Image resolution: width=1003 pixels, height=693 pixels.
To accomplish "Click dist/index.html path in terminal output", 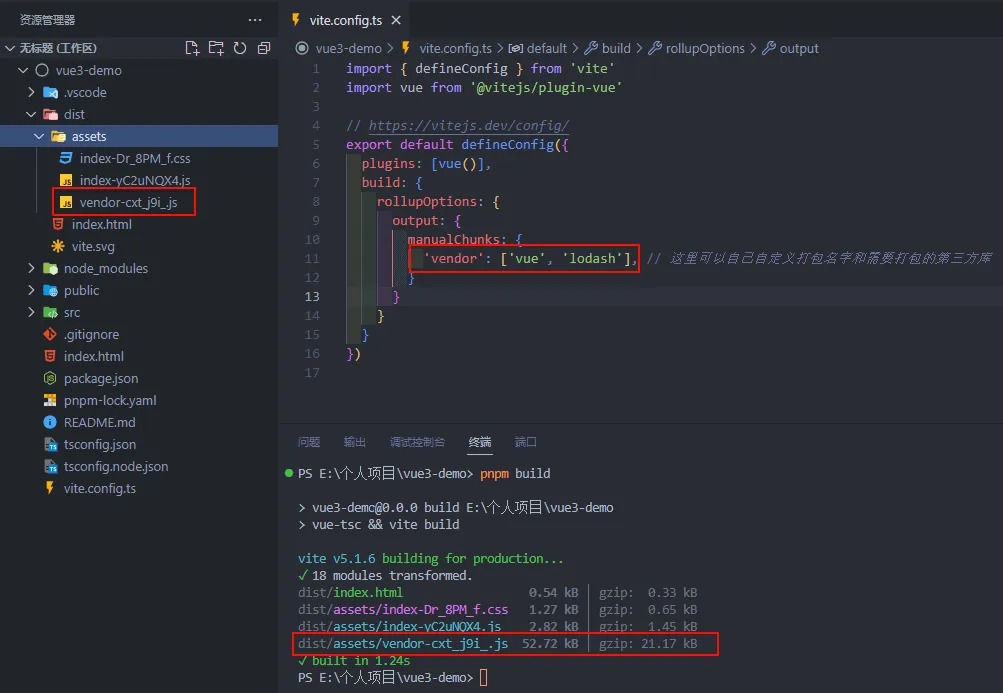I will point(351,593).
